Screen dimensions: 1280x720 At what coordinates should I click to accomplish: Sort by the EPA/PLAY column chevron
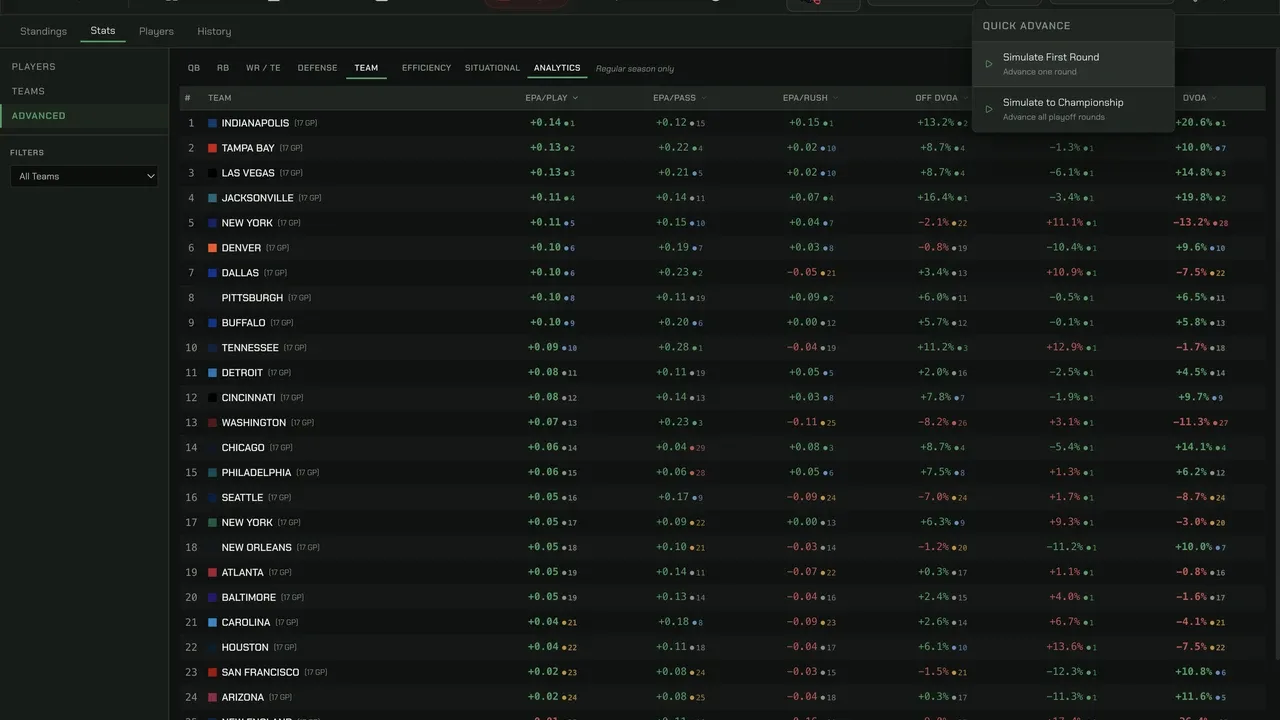click(x=575, y=98)
